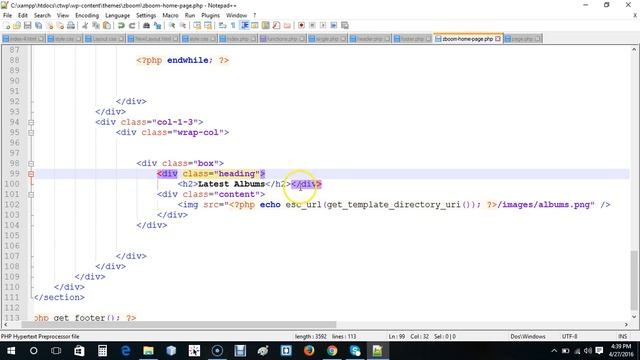This screenshot has width=640, height=360.
Task: Click the 'Latest Albums' heading text
Action: pyautogui.click(x=231, y=184)
